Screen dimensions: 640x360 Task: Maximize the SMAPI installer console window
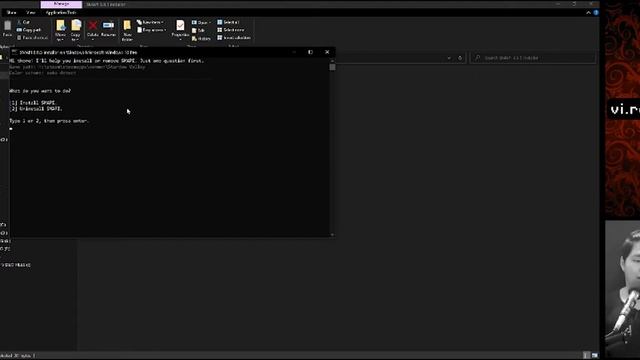(x=310, y=52)
